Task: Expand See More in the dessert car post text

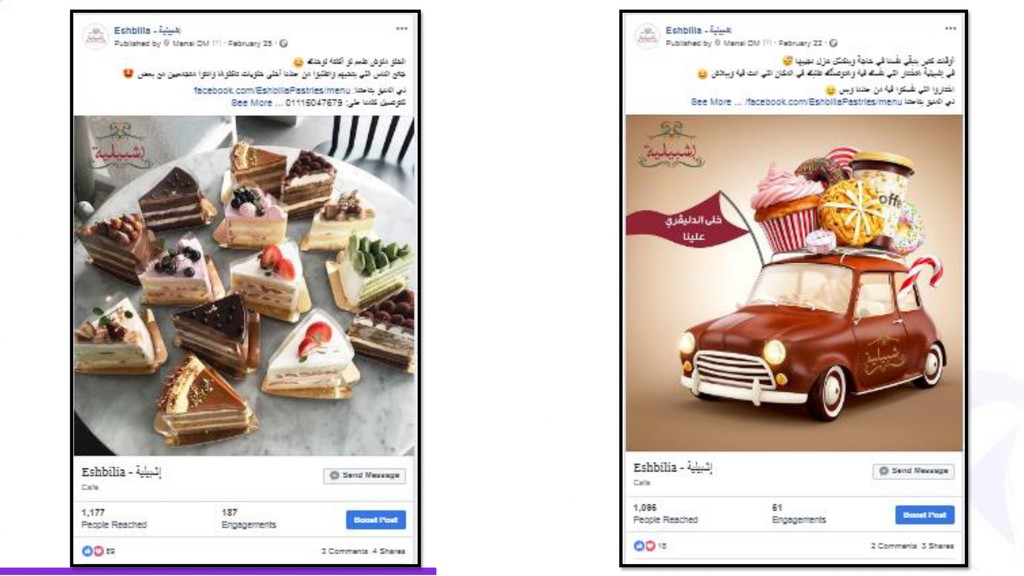Action: tap(711, 103)
